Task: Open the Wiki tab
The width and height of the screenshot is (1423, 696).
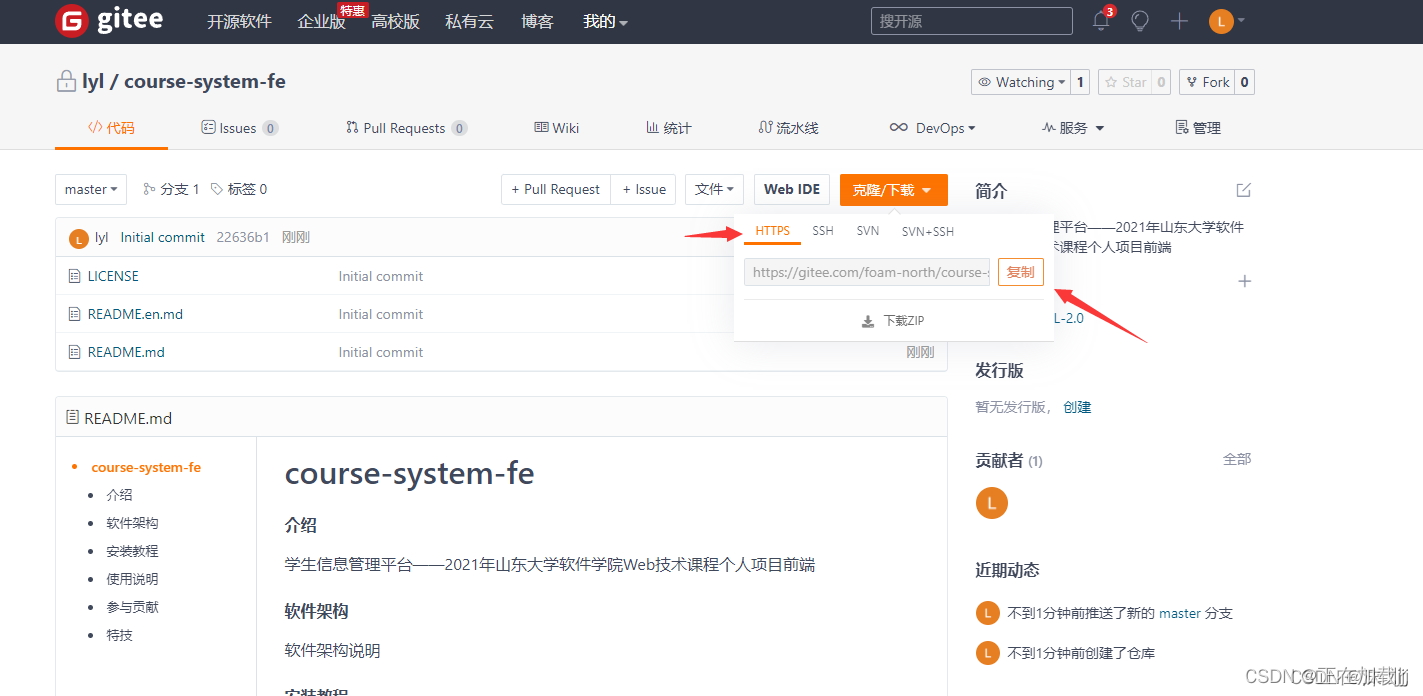Action: click(557, 128)
